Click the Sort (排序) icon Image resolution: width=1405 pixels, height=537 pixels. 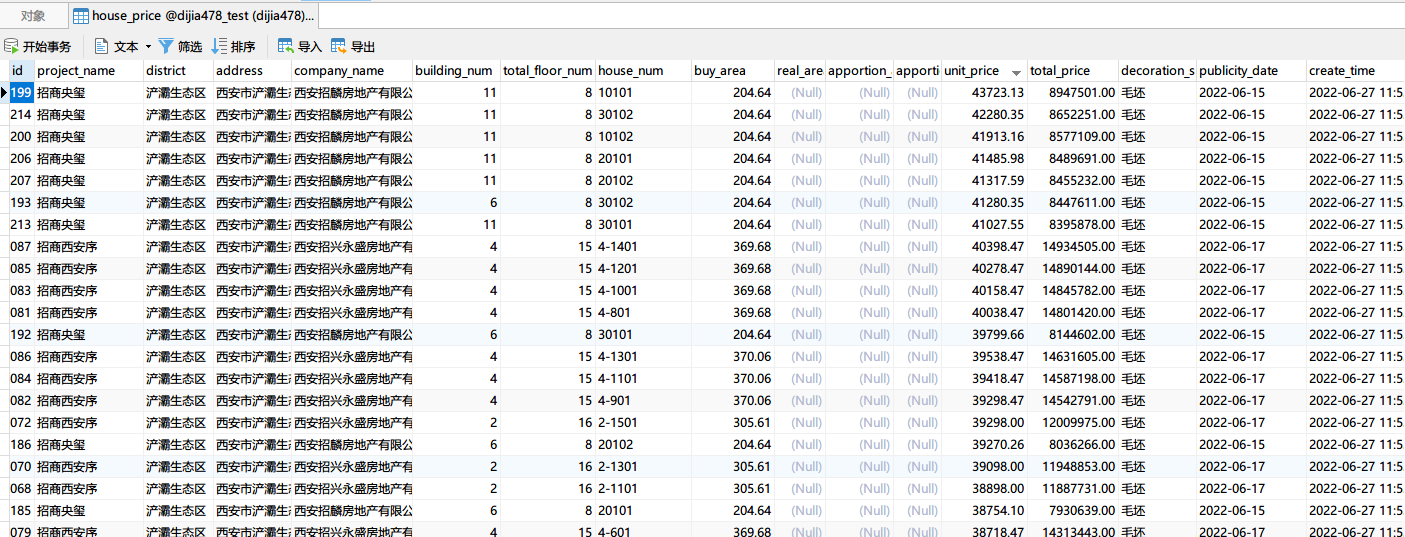point(219,46)
